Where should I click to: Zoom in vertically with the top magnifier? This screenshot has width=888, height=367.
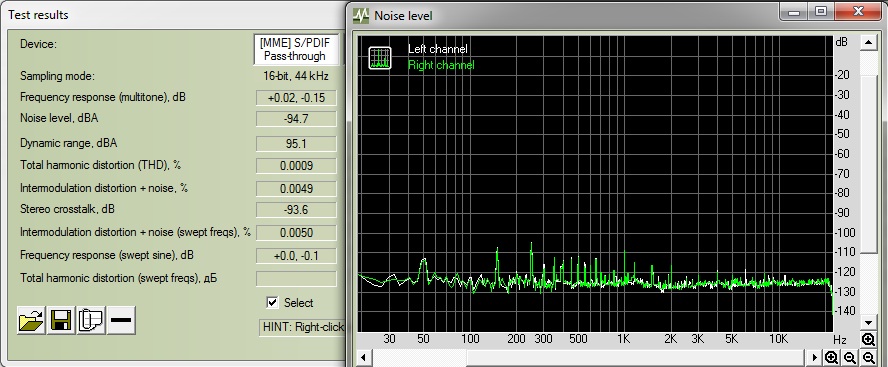(868, 339)
